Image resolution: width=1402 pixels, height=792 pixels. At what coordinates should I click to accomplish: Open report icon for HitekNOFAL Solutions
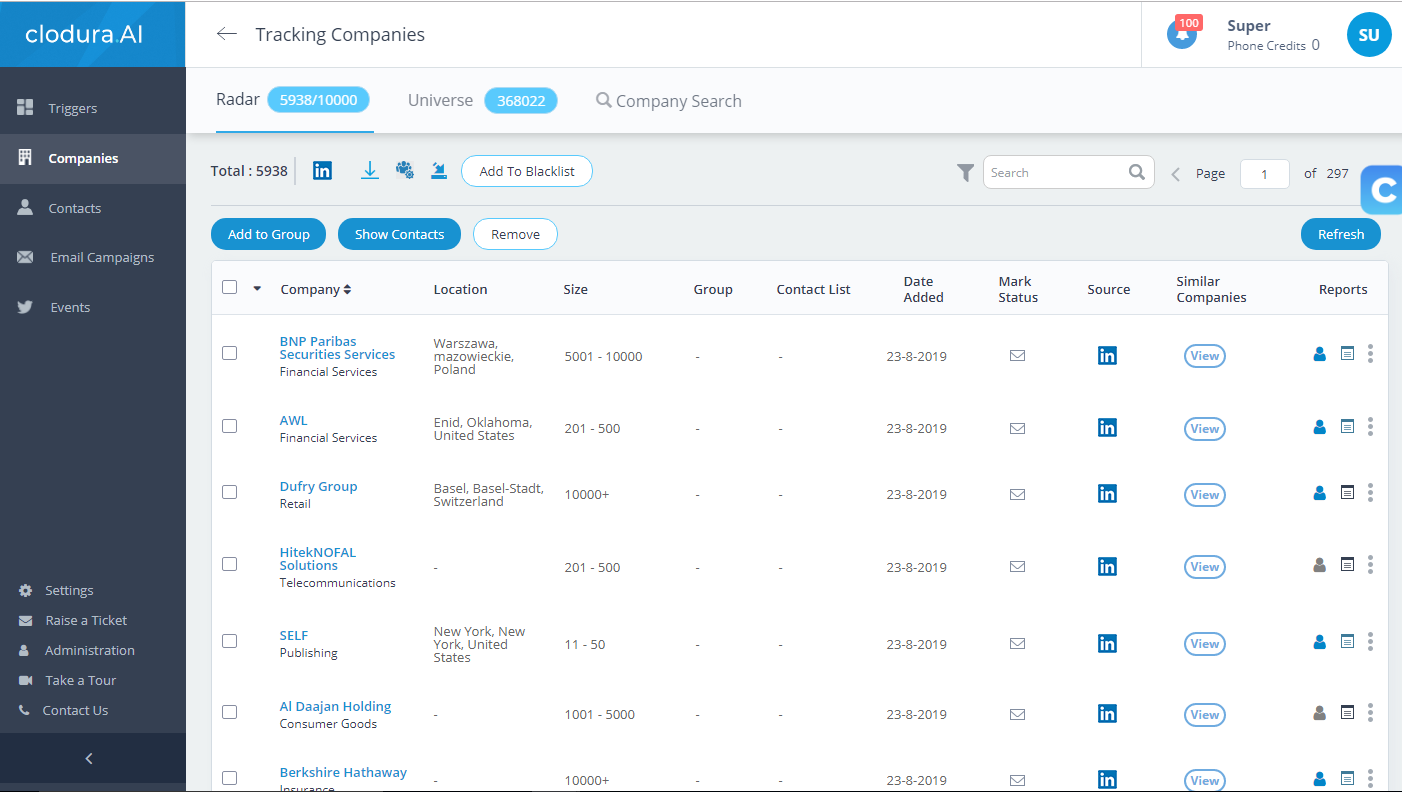[x=1347, y=565]
